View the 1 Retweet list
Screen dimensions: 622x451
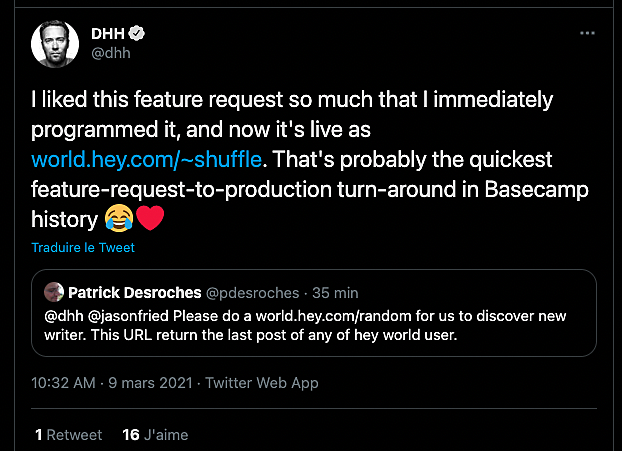coord(69,435)
